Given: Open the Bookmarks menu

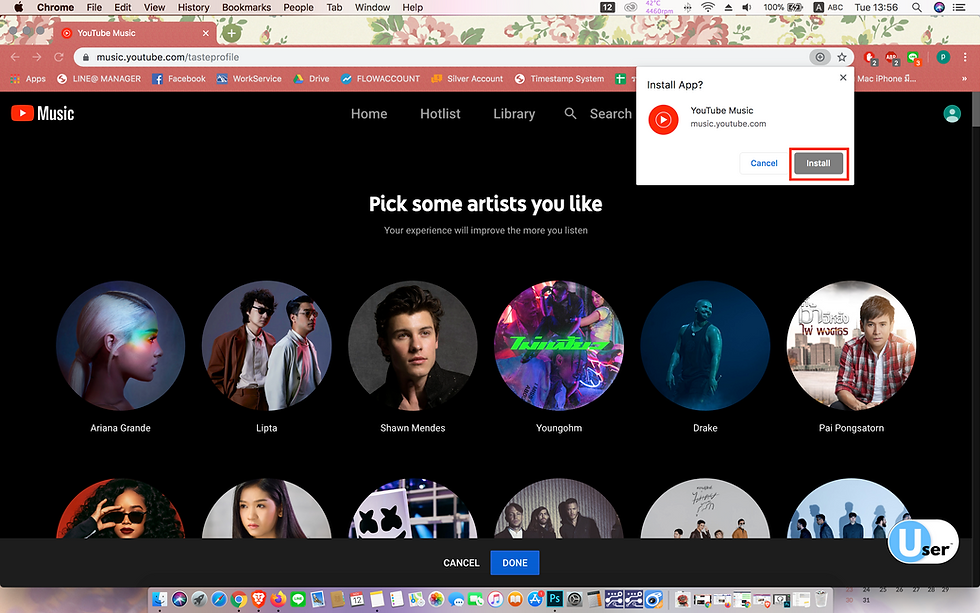Looking at the screenshot, I should click(246, 7).
